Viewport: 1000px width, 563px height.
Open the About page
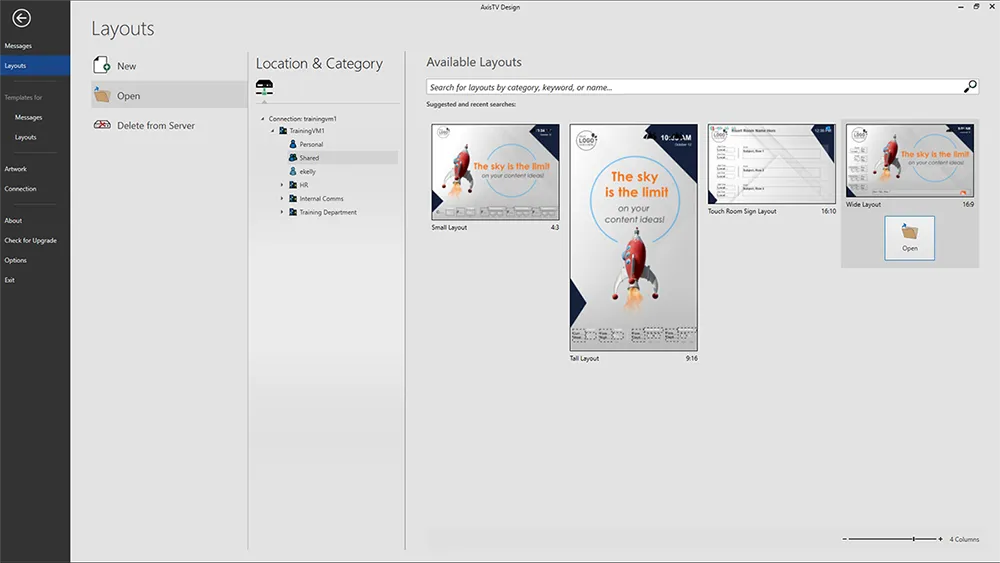13,221
